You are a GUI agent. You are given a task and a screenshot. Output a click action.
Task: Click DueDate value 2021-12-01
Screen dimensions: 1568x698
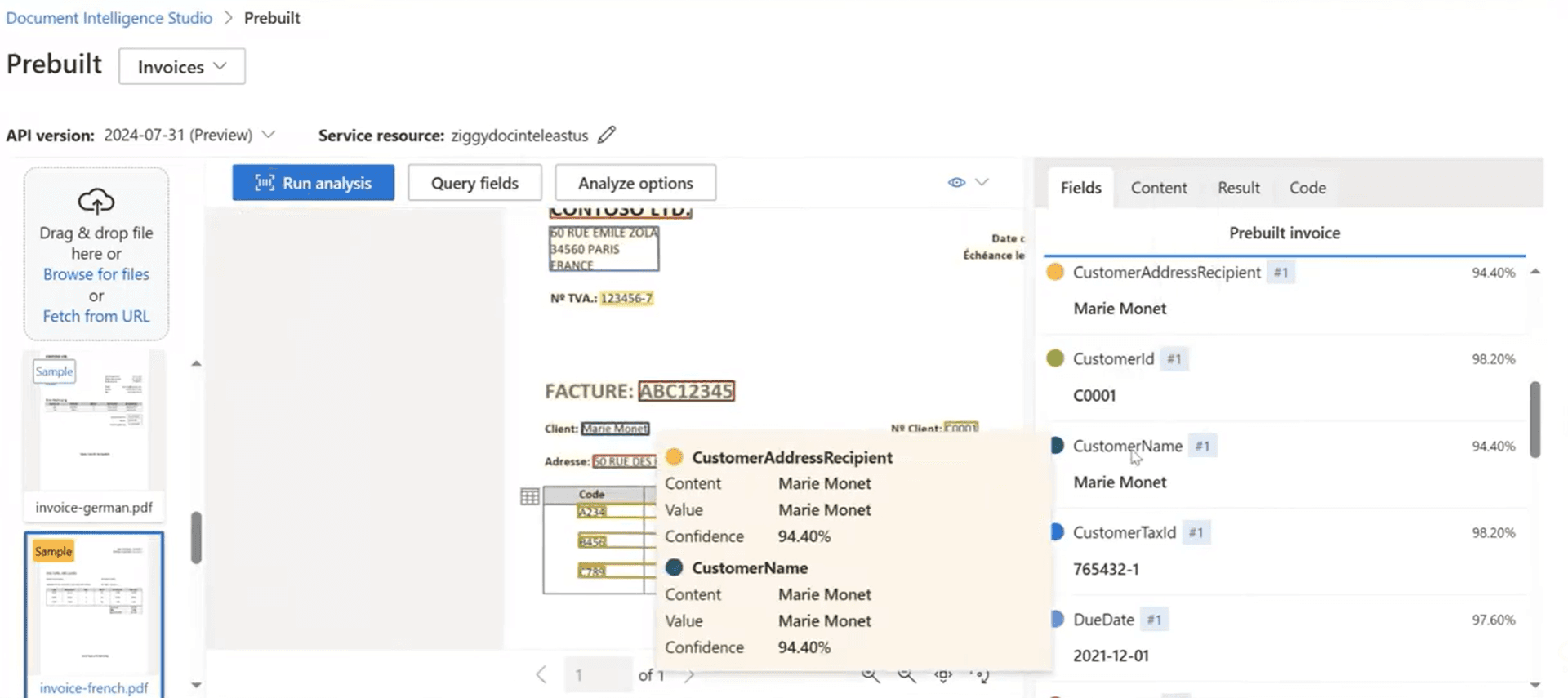(x=1111, y=656)
